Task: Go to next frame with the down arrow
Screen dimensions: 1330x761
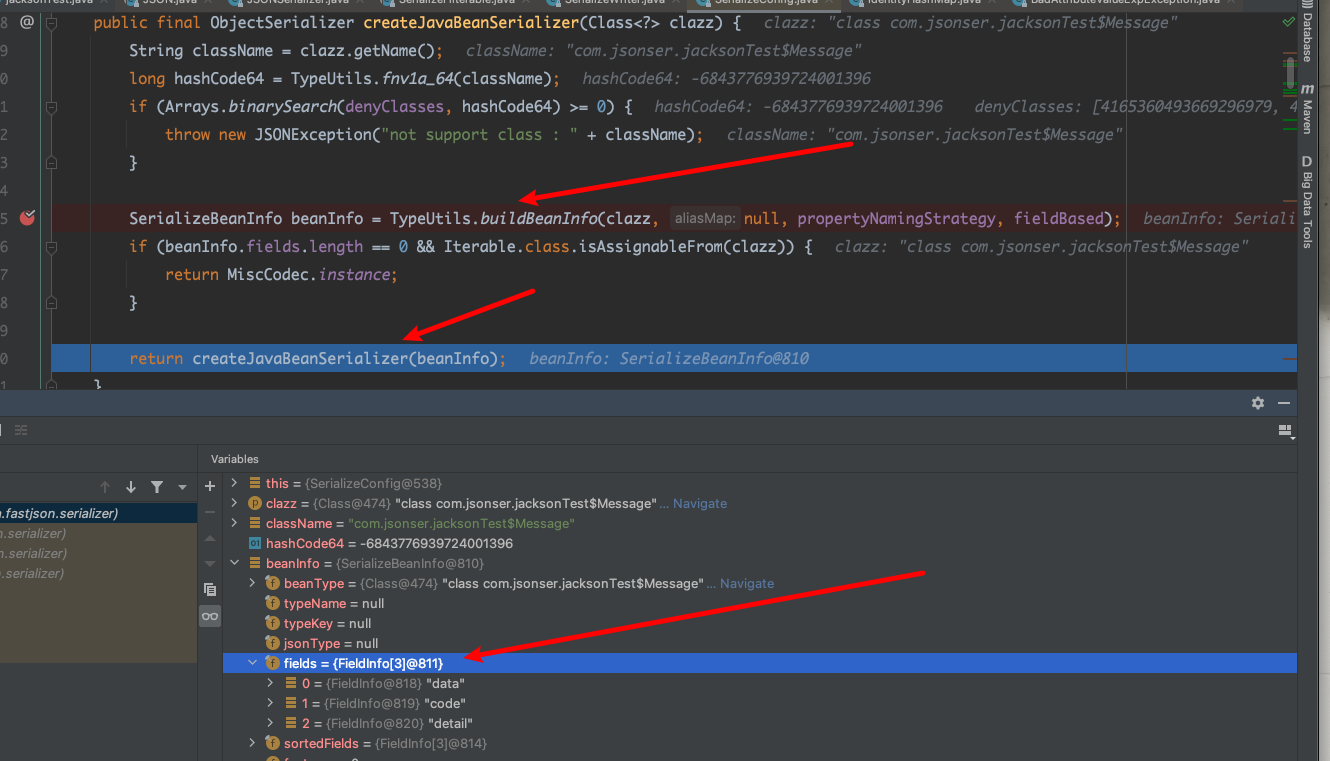Action: point(131,487)
